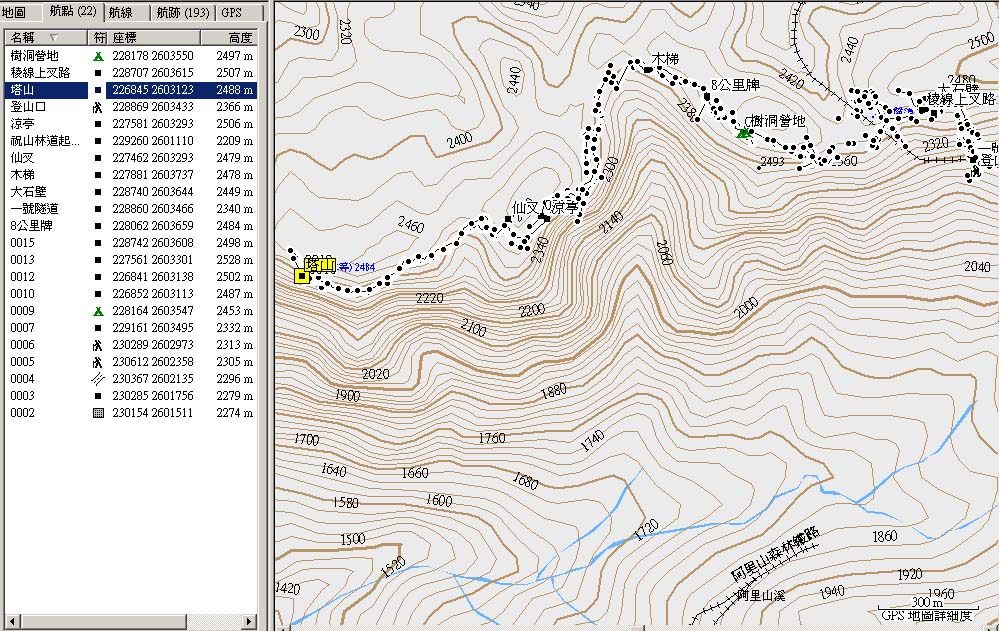999x631 pixels.
Task: Open the 航跡 (193) tab
Action: [183, 12]
